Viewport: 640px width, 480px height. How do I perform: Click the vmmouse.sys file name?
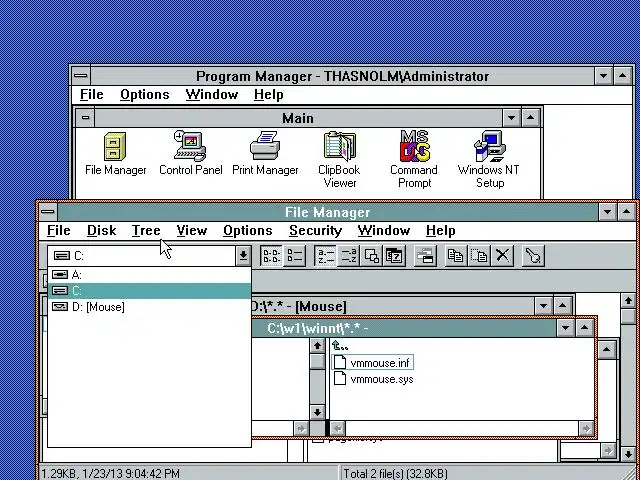pyautogui.click(x=382, y=379)
